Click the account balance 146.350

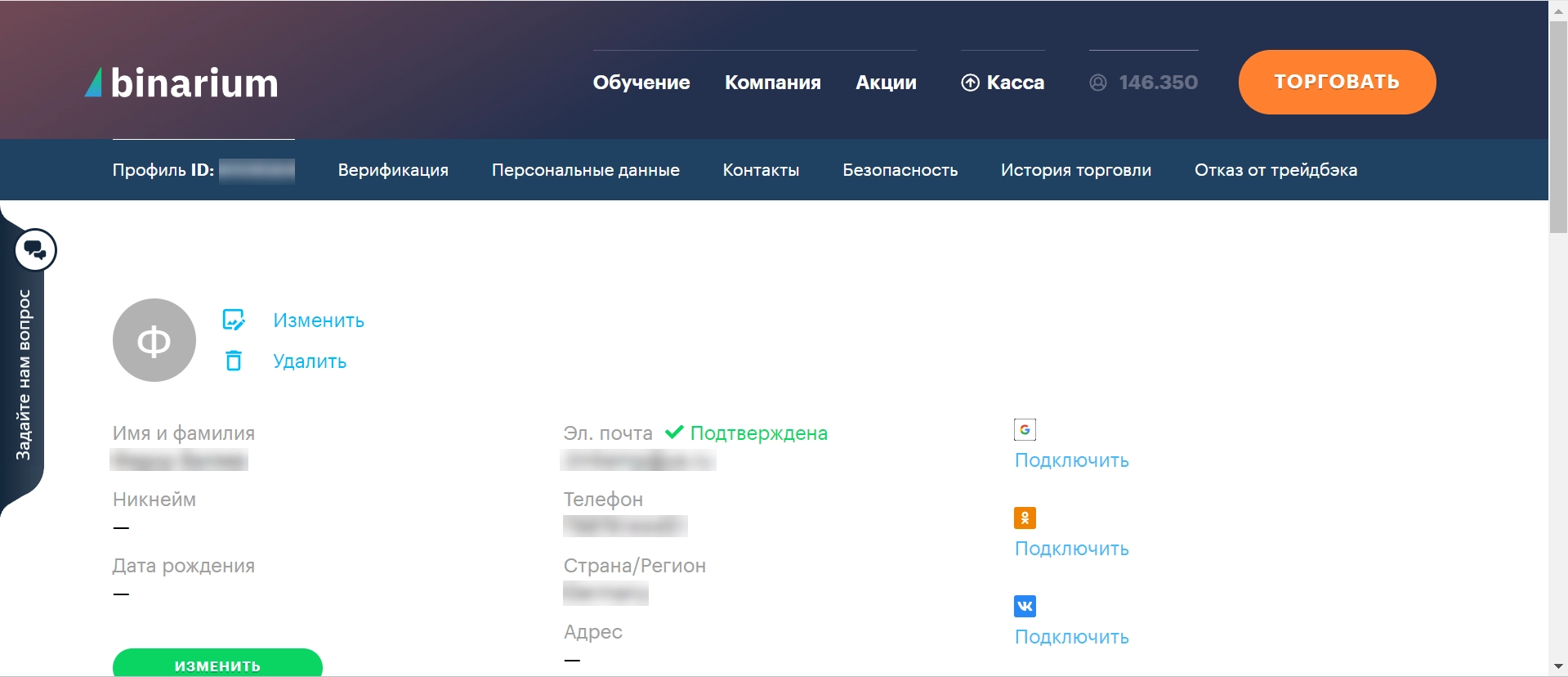click(1158, 83)
